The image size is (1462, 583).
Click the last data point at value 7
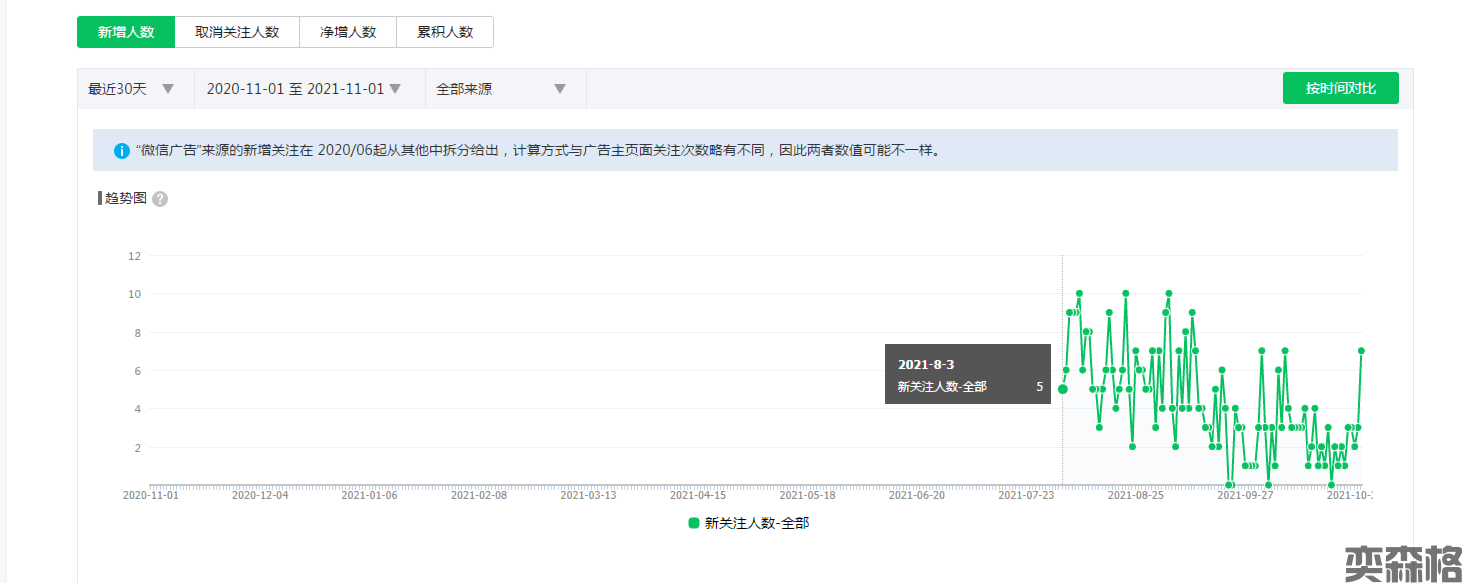click(1361, 351)
